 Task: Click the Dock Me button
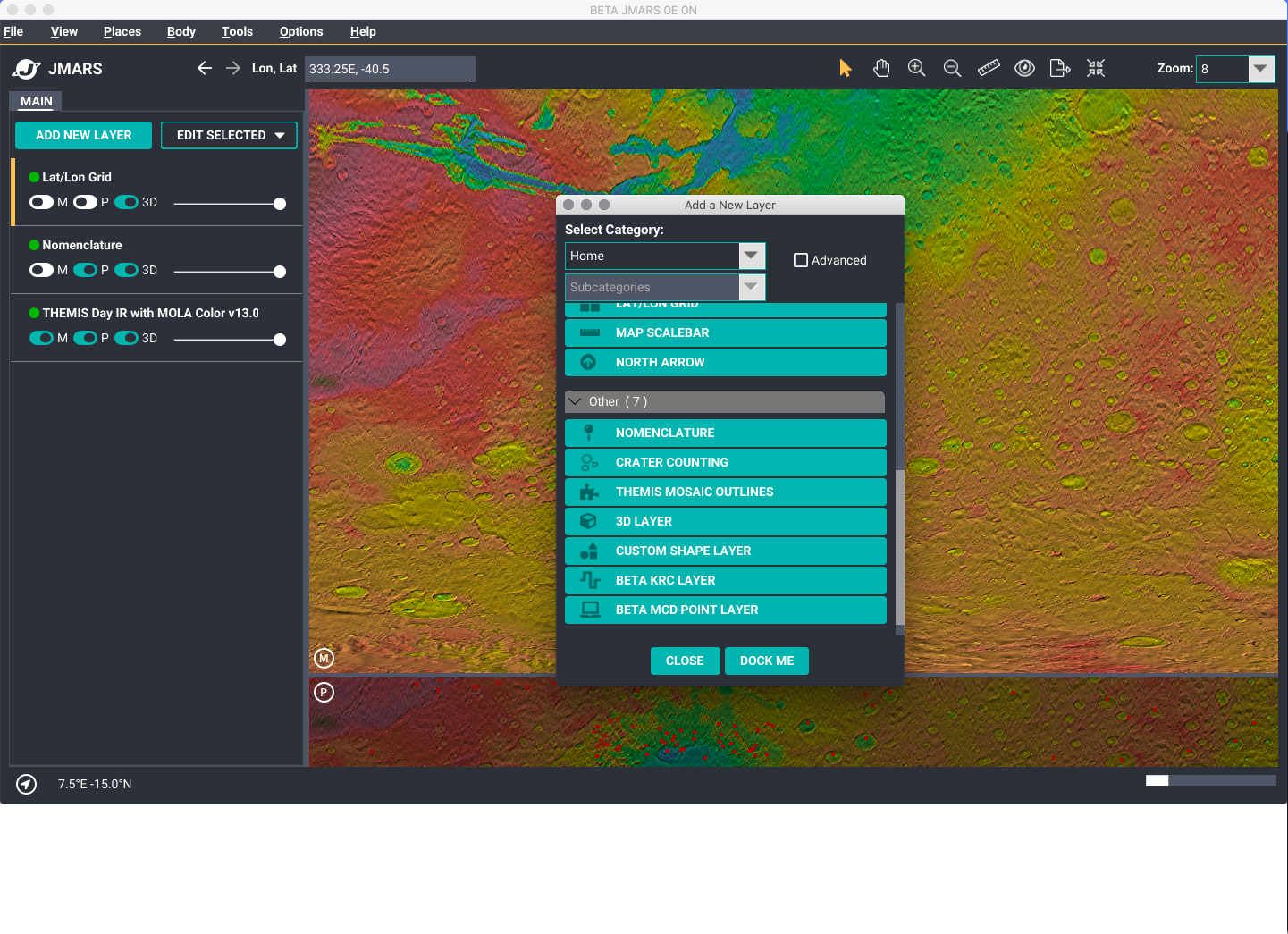(x=767, y=661)
